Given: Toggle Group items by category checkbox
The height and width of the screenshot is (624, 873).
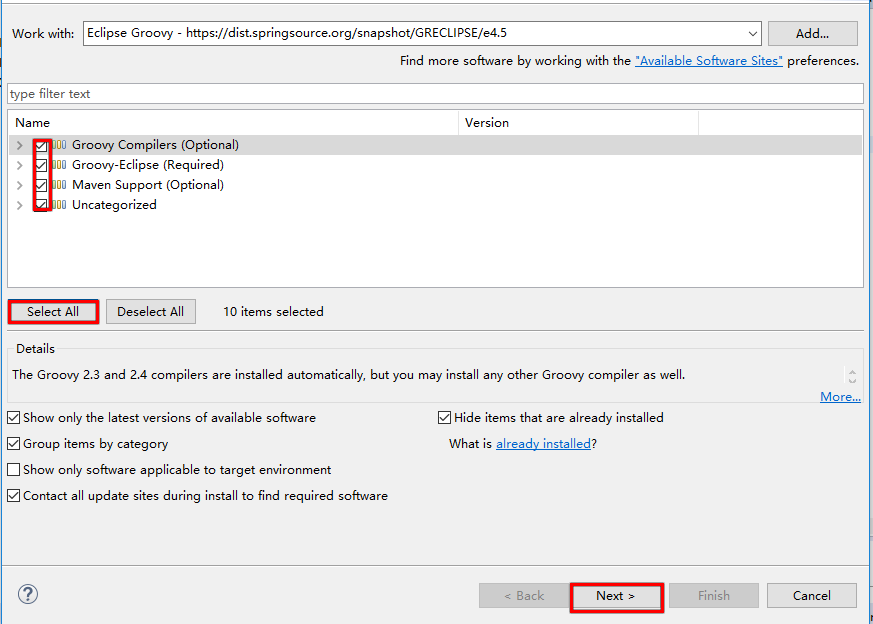Looking at the screenshot, I should pos(14,444).
